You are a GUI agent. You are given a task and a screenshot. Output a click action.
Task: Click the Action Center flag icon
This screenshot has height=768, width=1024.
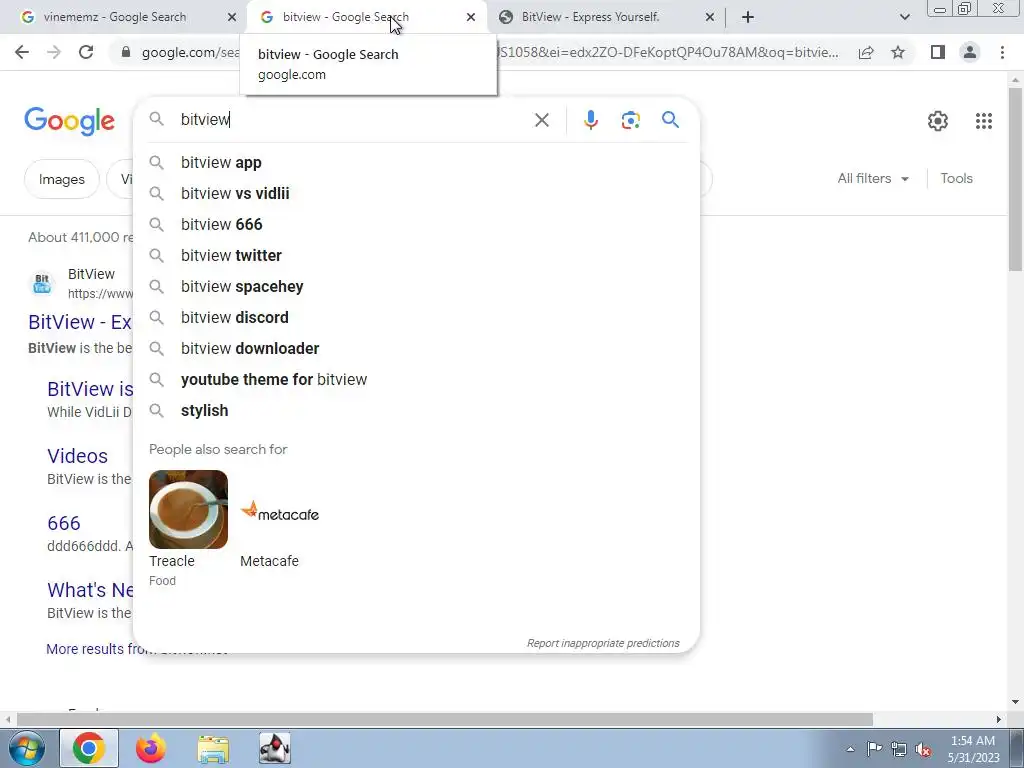pyautogui.click(x=874, y=749)
